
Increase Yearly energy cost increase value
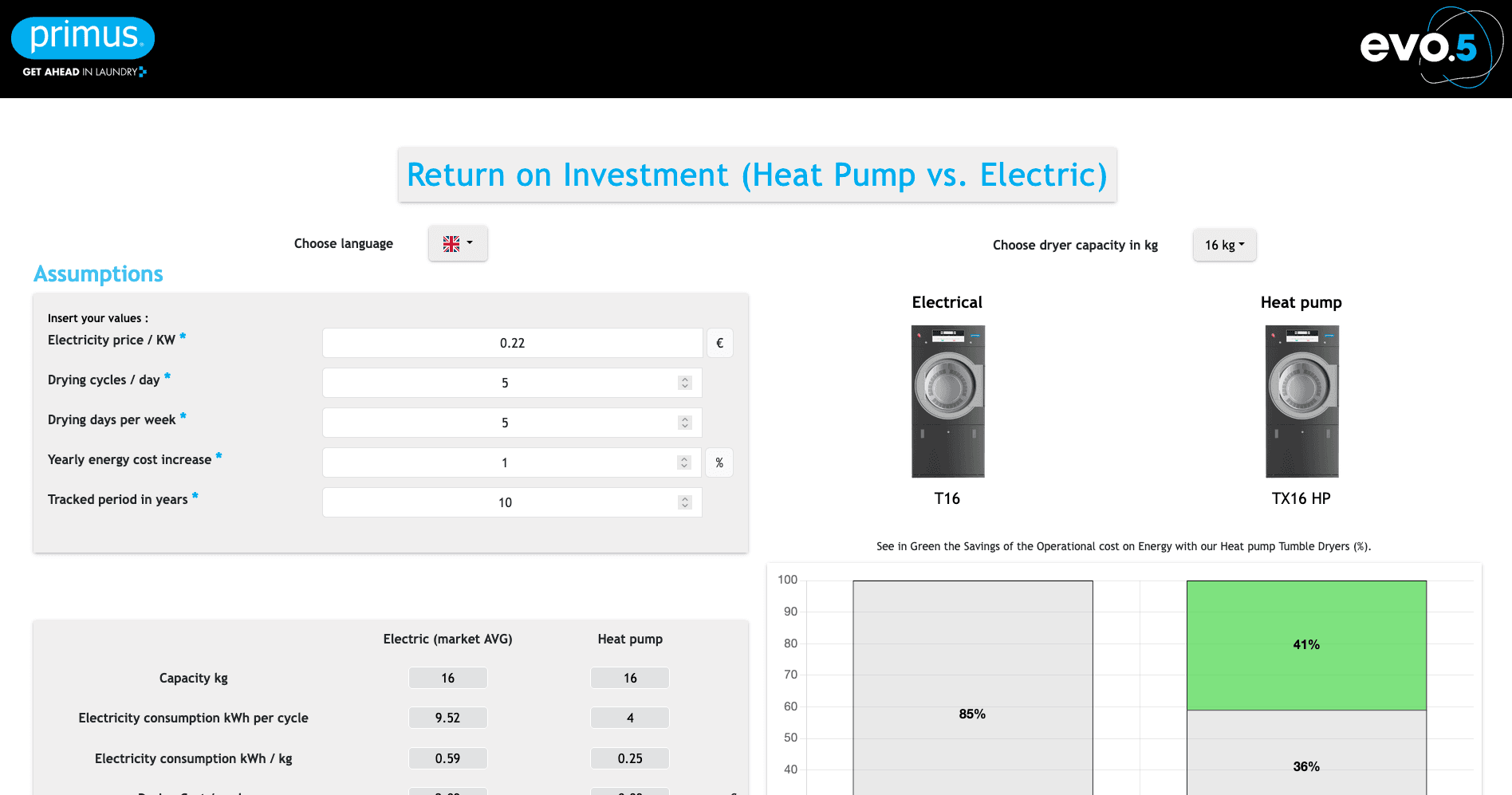coord(683,459)
